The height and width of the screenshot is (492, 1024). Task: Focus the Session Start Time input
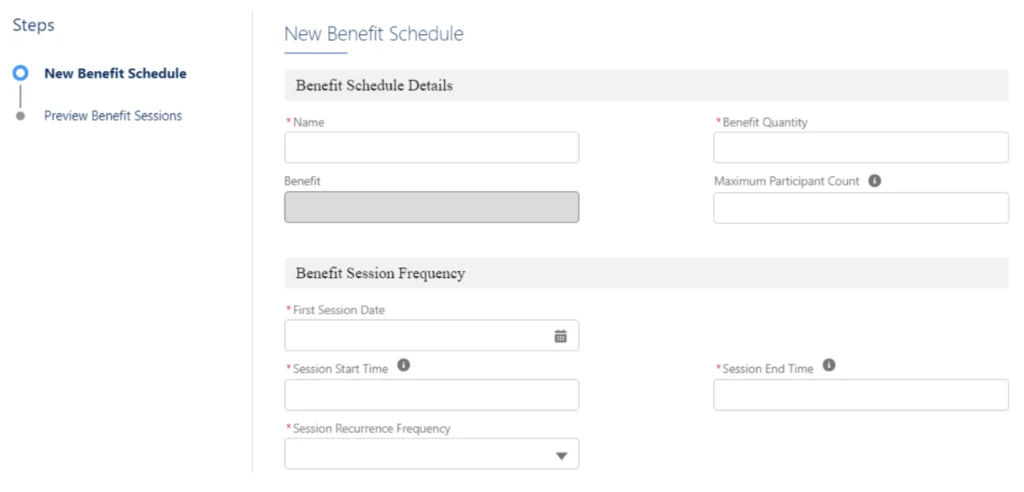click(x=431, y=395)
